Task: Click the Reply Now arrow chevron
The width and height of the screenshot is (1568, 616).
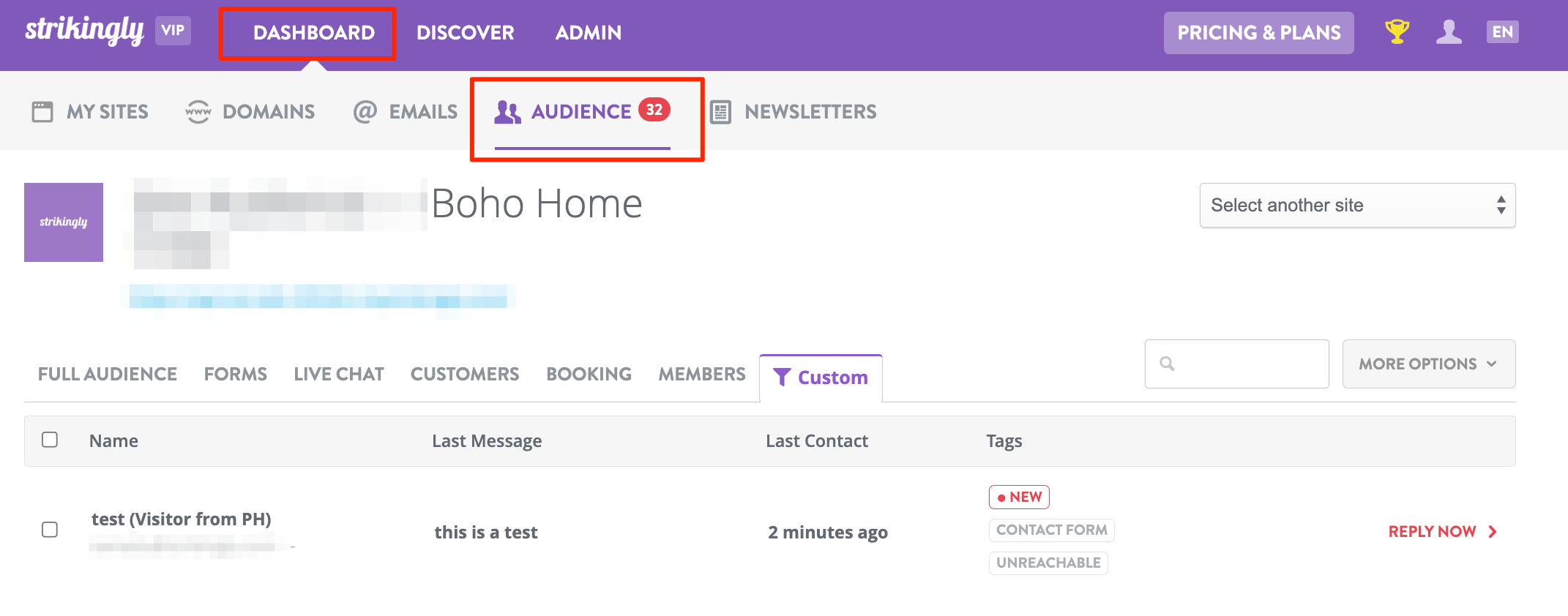Action: point(1492,532)
